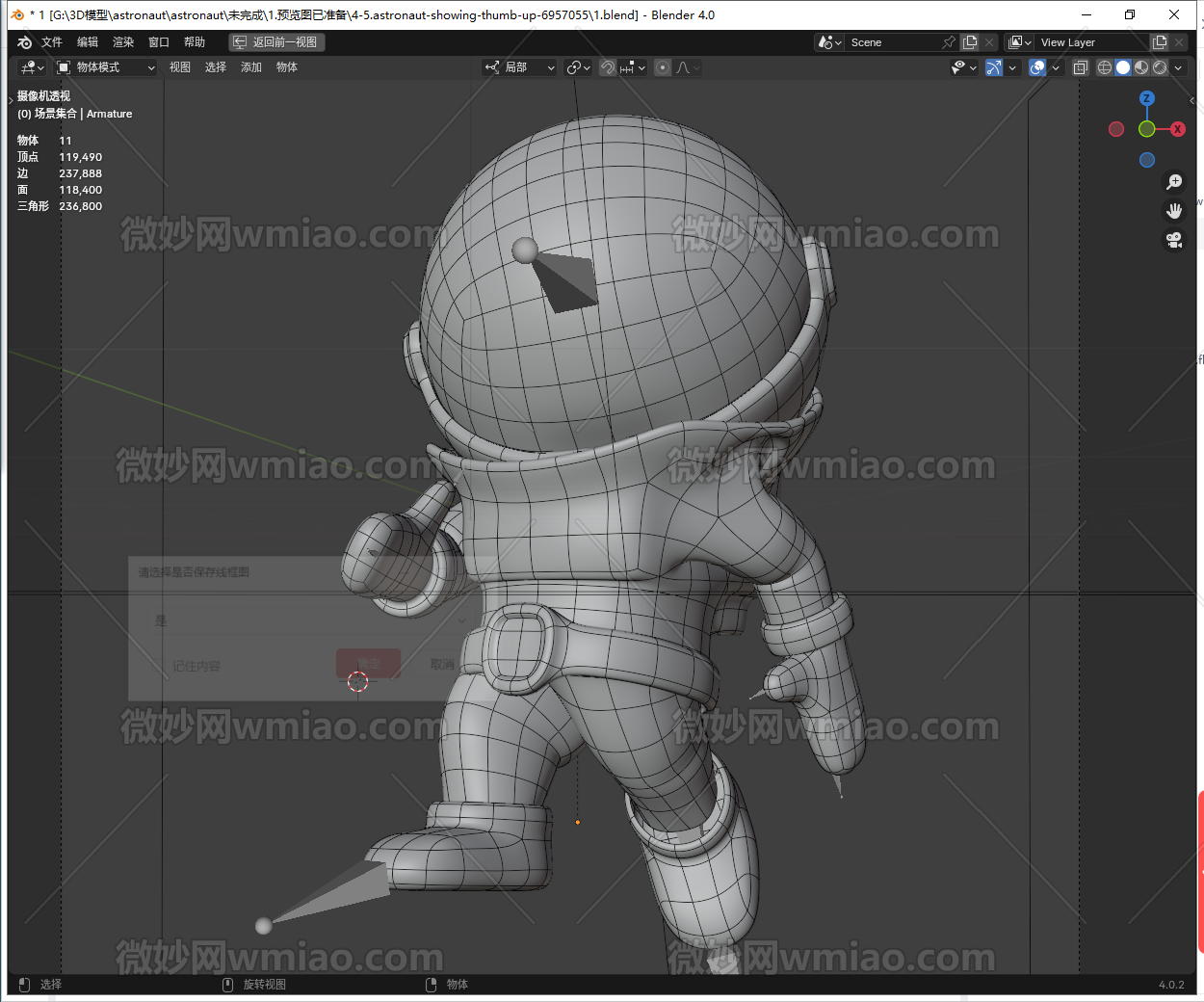Click the 4.0.2 version number
The width and height of the screenshot is (1204, 1002).
pyautogui.click(x=1171, y=985)
